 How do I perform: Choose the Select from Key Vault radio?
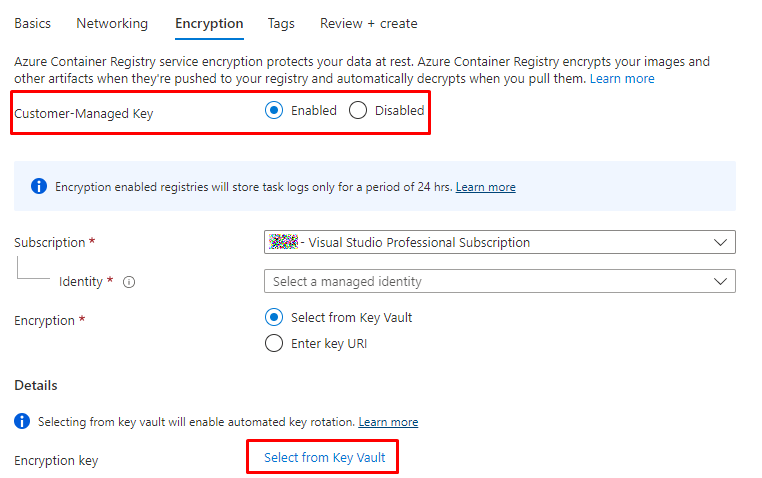click(x=275, y=317)
